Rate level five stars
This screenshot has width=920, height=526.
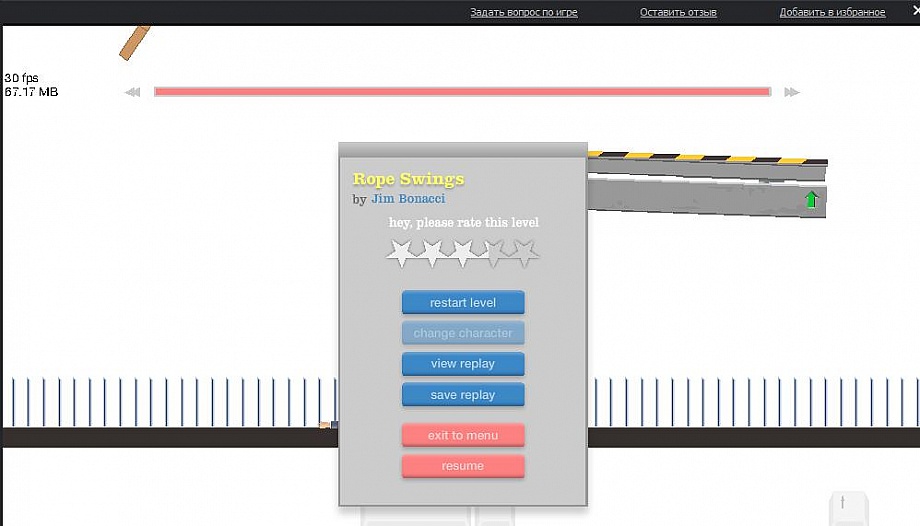pyautogui.click(x=524, y=253)
